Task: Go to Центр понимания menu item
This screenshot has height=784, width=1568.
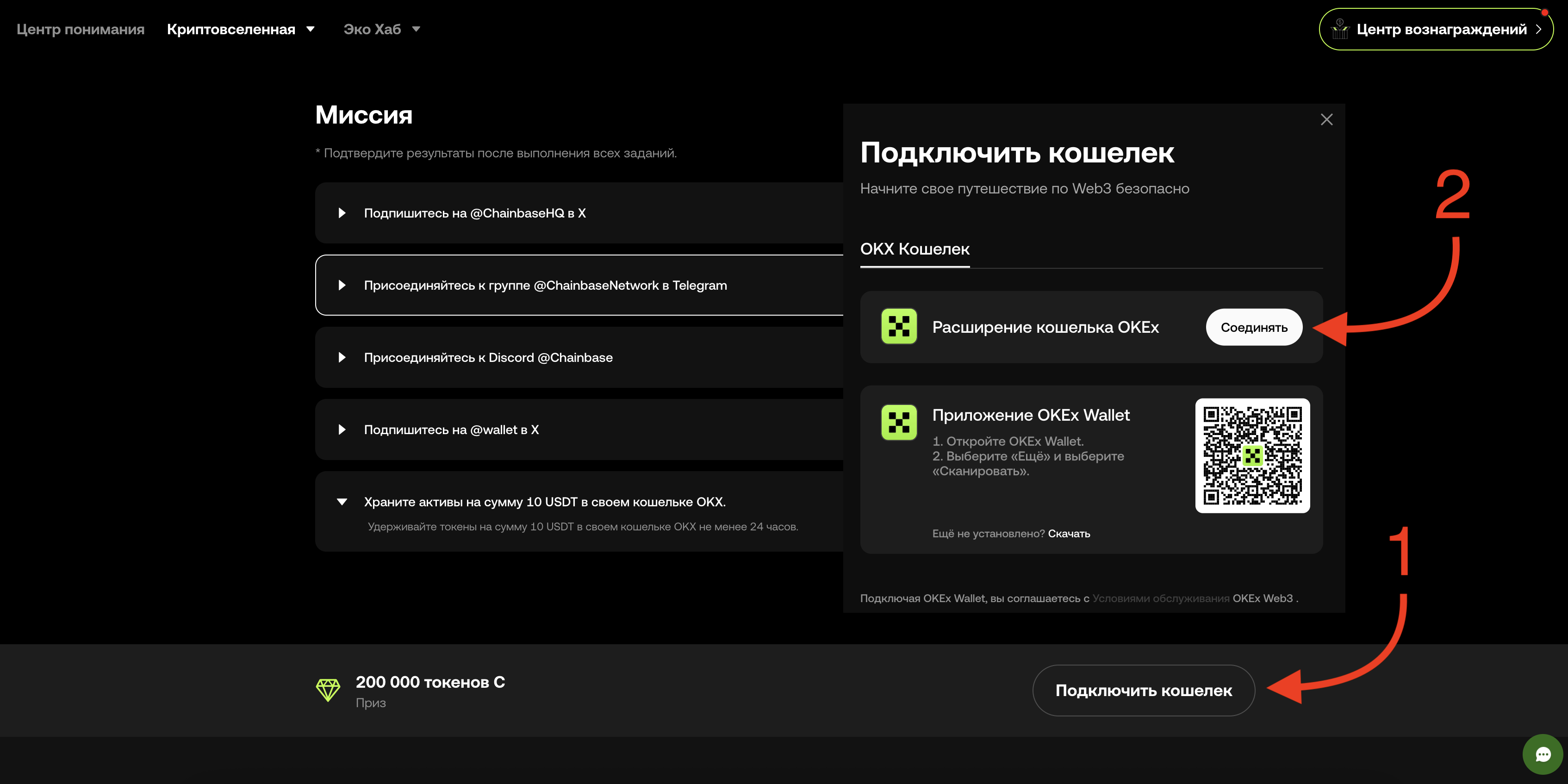Action: coord(81,29)
